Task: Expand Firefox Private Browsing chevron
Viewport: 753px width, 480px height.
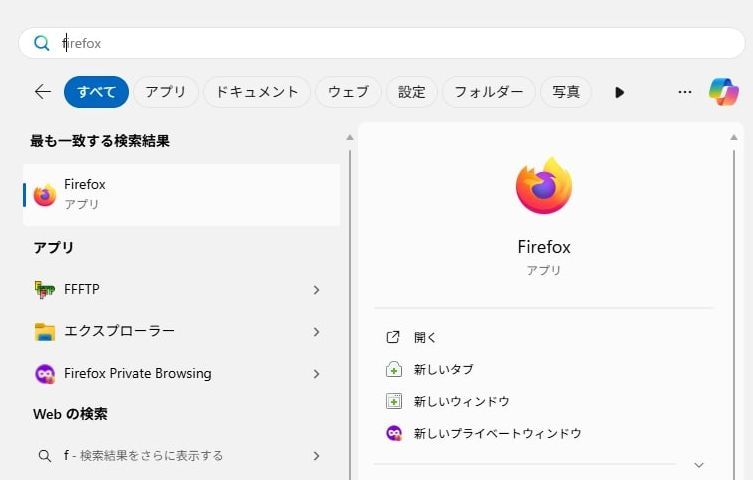Action: 316,374
